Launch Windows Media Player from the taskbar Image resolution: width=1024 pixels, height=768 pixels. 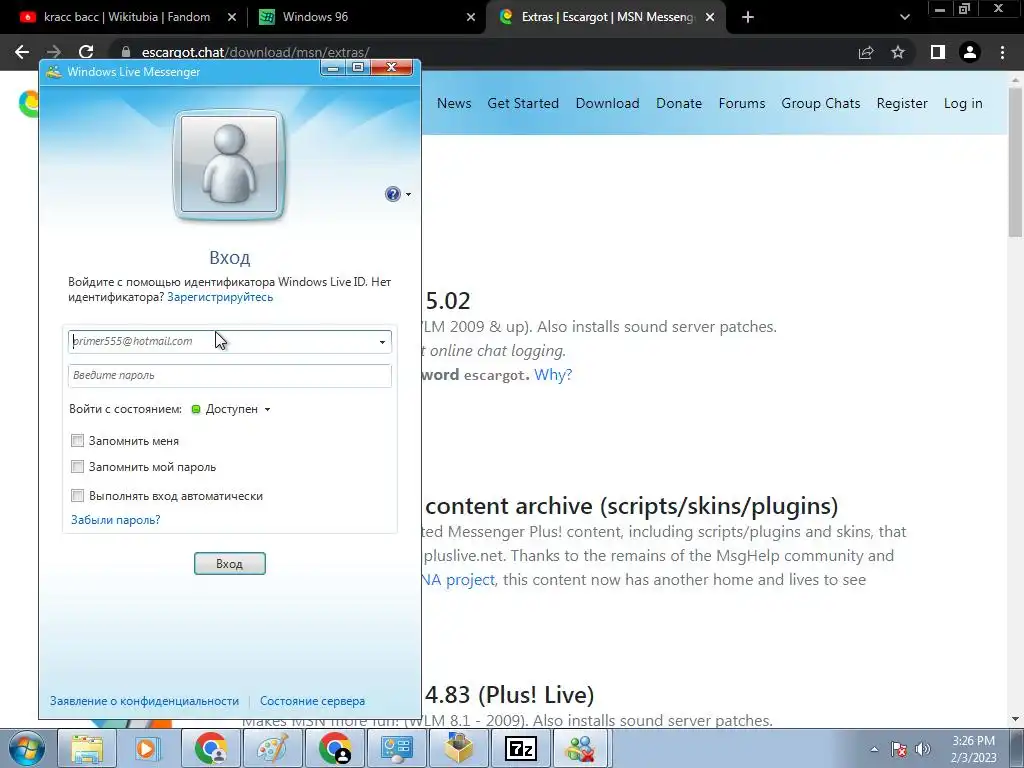click(x=147, y=749)
